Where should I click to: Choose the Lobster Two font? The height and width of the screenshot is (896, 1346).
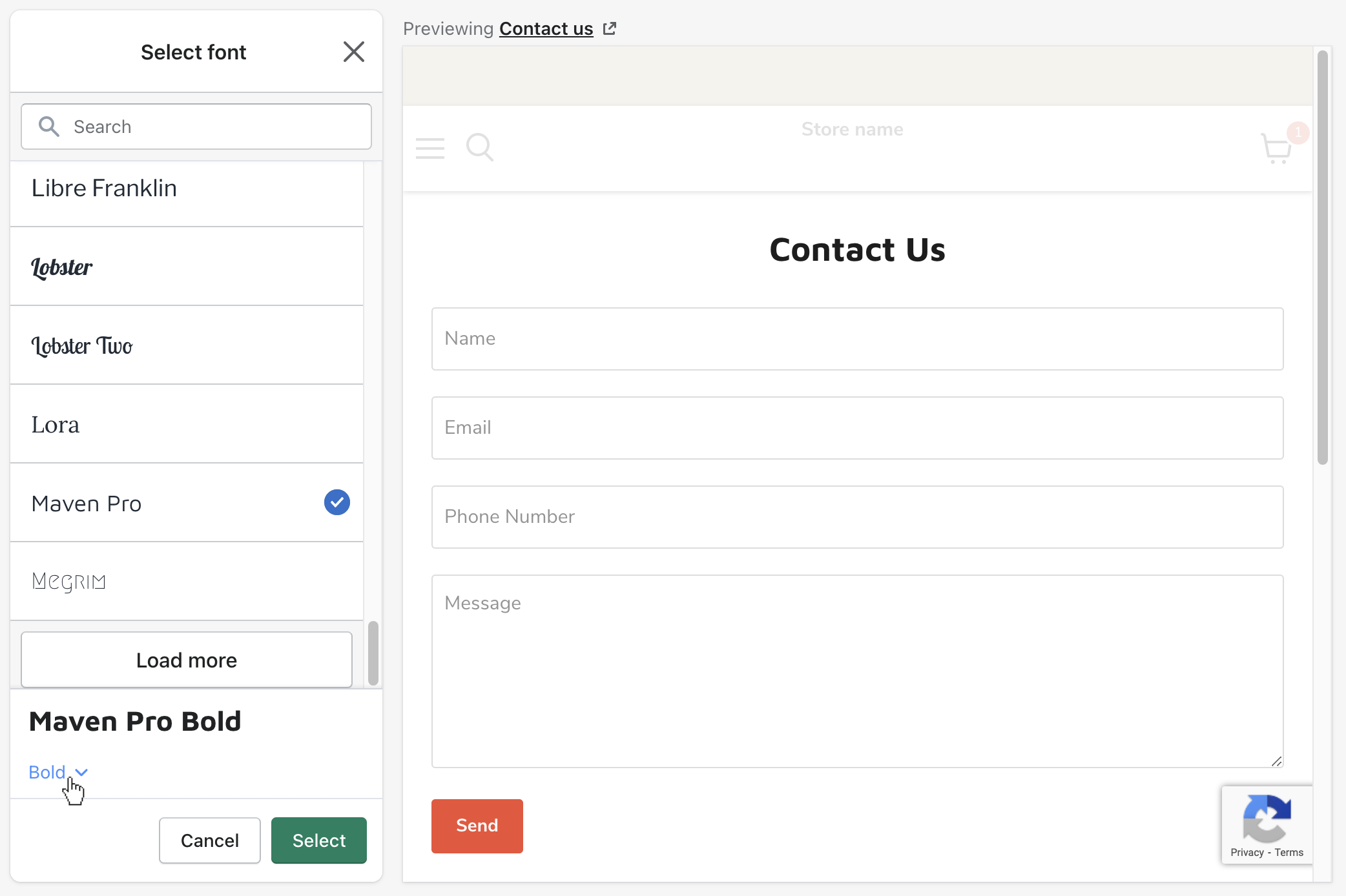pyautogui.click(x=187, y=345)
